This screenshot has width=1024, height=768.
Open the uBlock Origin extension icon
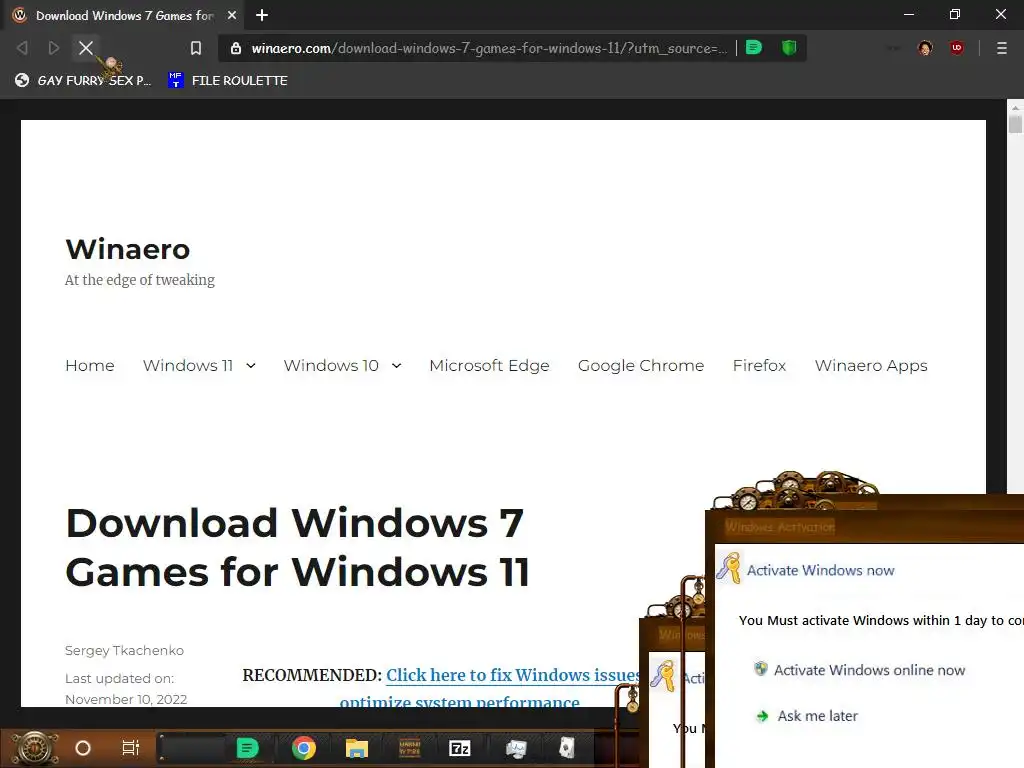coord(957,48)
